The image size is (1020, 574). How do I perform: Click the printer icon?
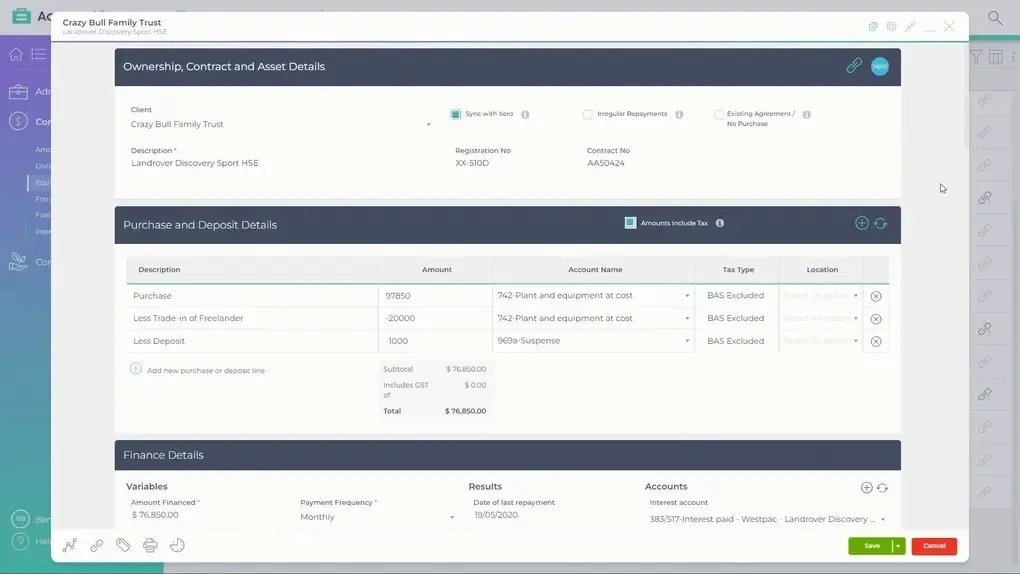point(150,545)
